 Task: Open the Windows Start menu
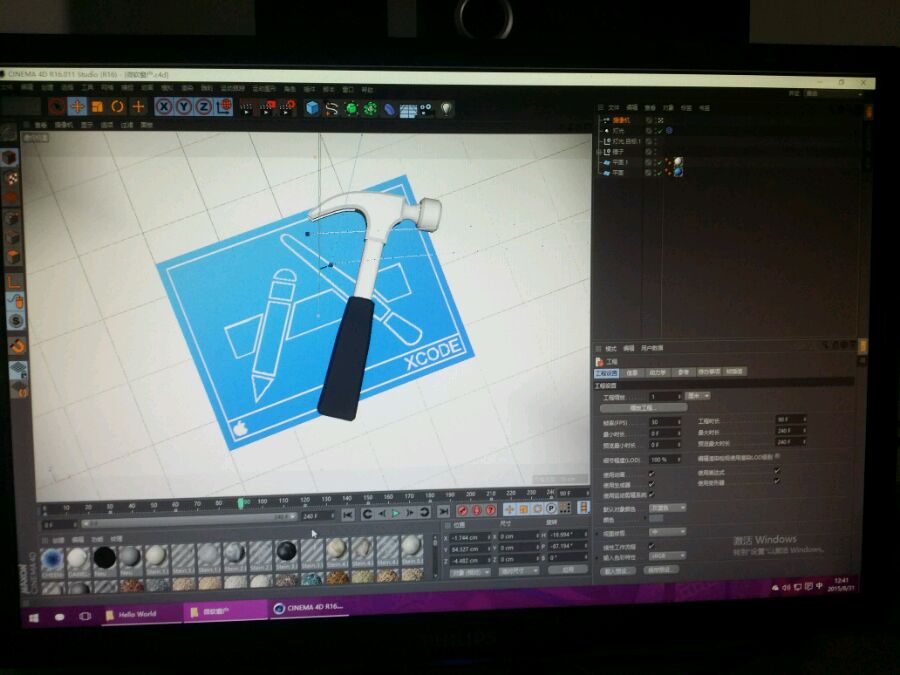pyautogui.click(x=34, y=618)
